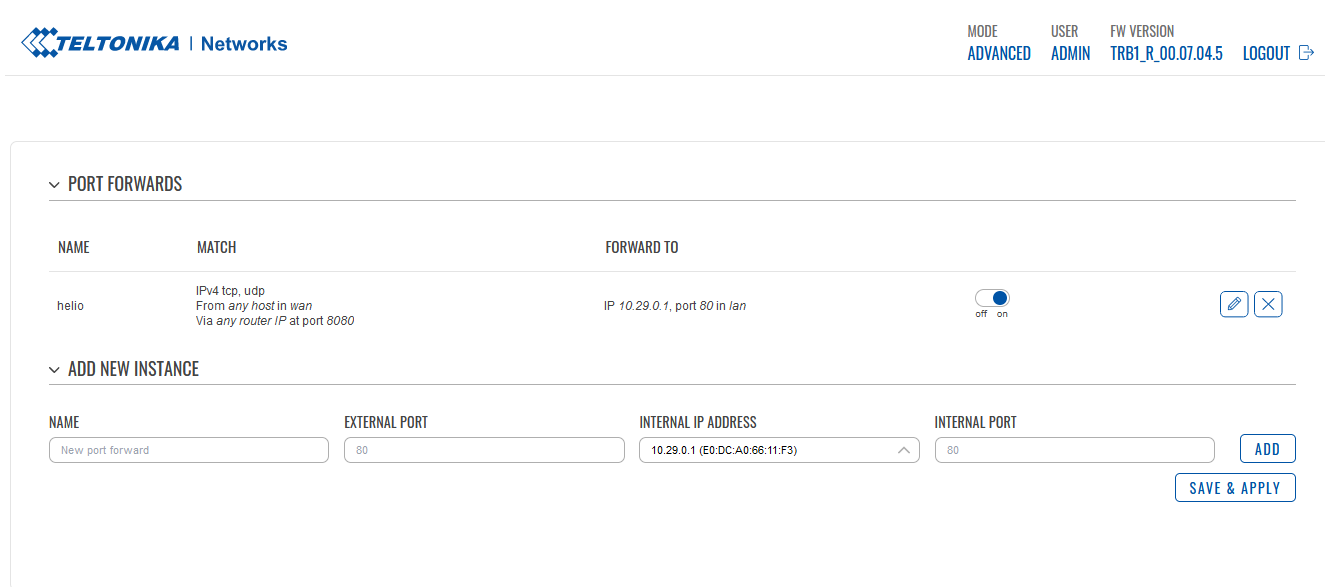The image size is (1325, 587).
Task: Edit the helio port forward rule
Action: tap(1234, 304)
